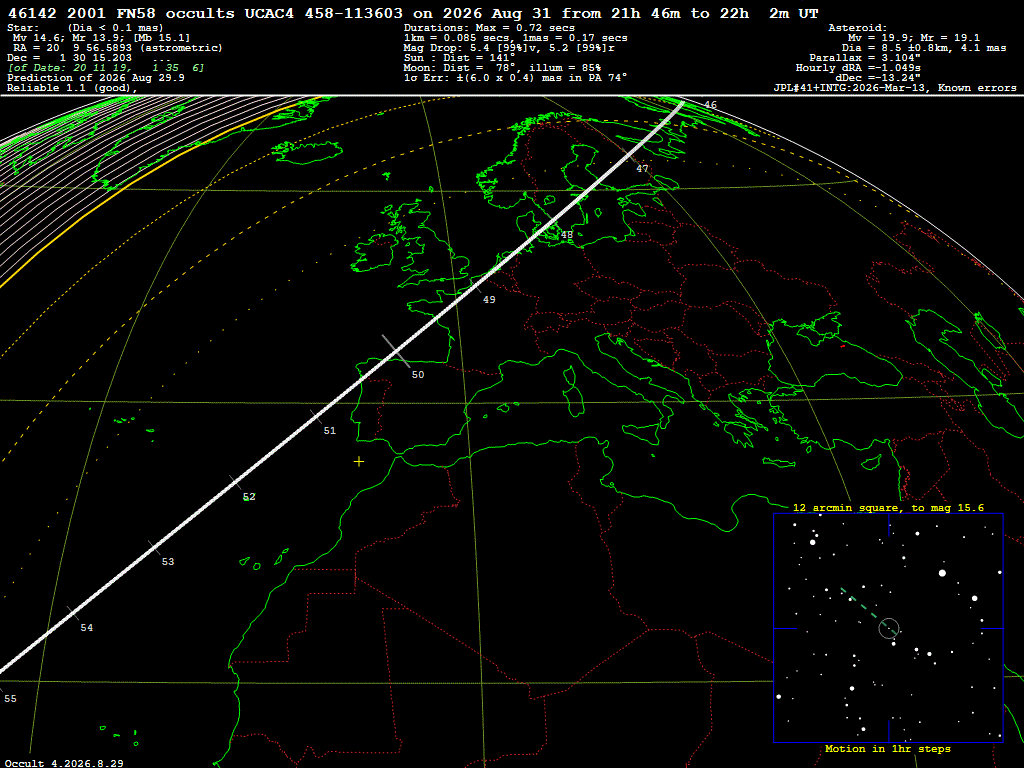Click the brightest star in the finder chart

coord(942,573)
